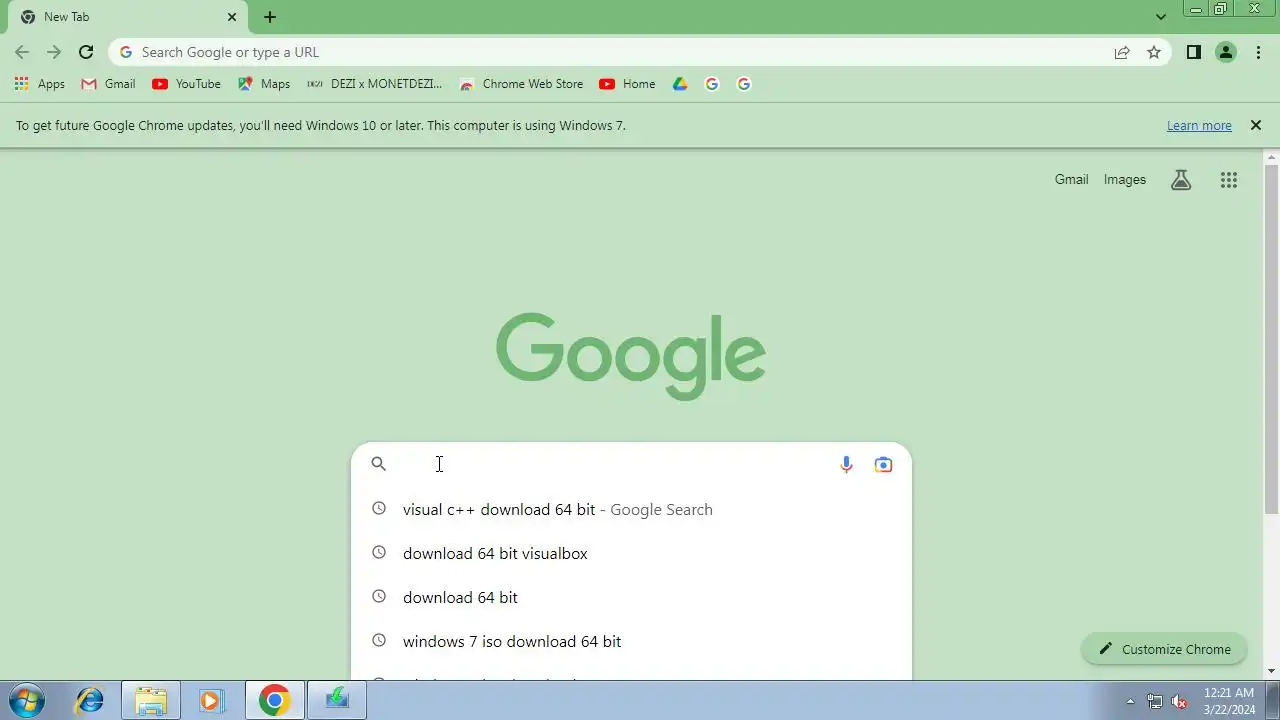Open Windows Start menu orb
The image size is (1280, 720).
[27, 700]
